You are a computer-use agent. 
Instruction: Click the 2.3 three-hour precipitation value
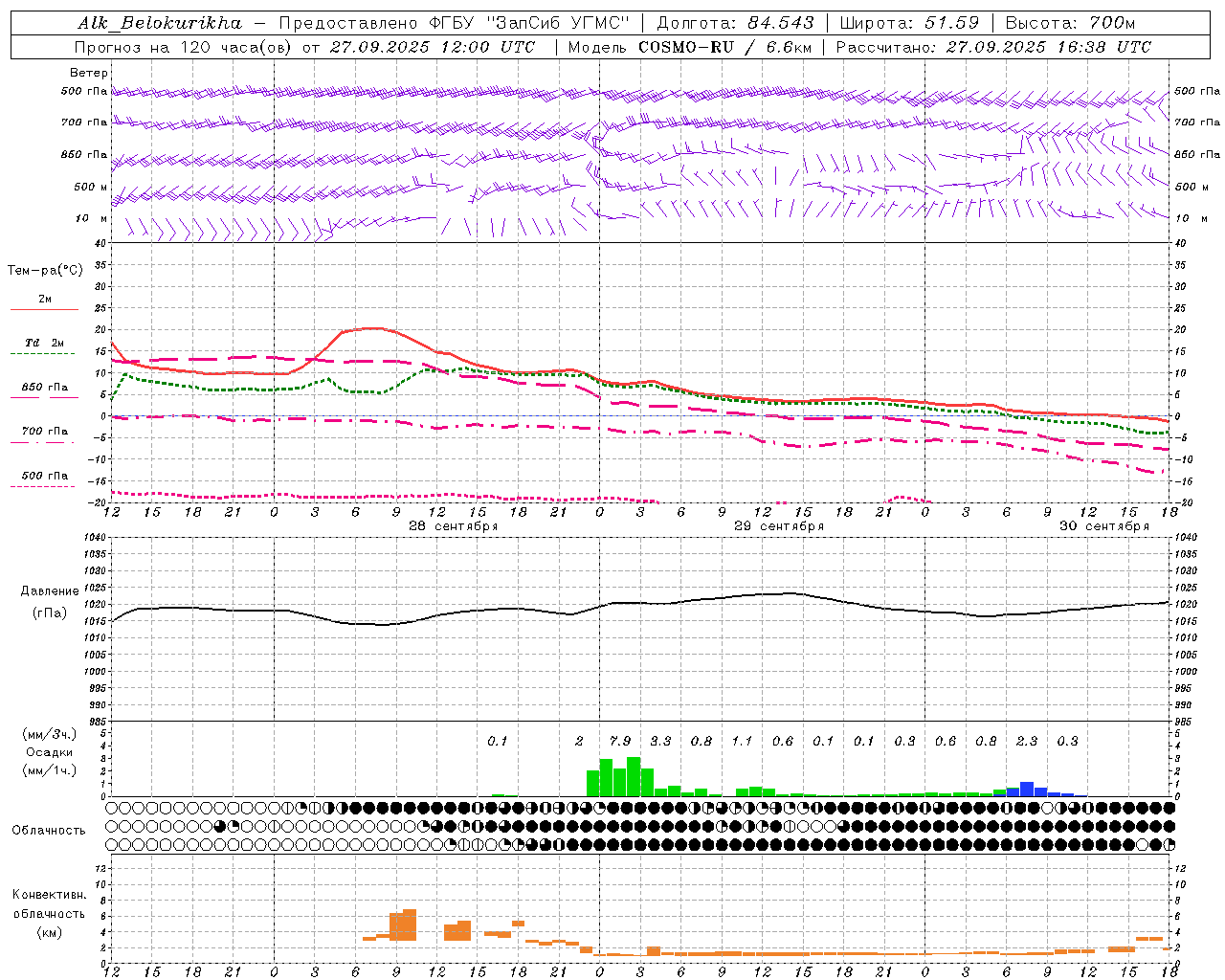(x=1027, y=741)
